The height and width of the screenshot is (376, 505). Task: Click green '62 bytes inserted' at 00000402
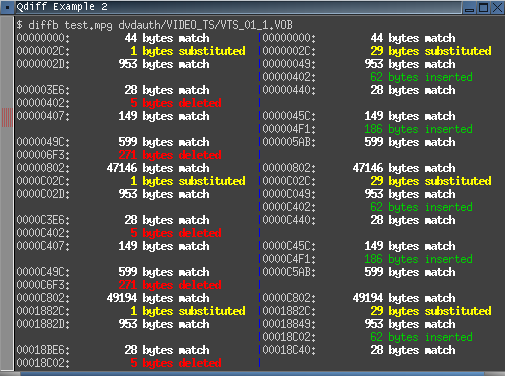(x=421, y=77)
